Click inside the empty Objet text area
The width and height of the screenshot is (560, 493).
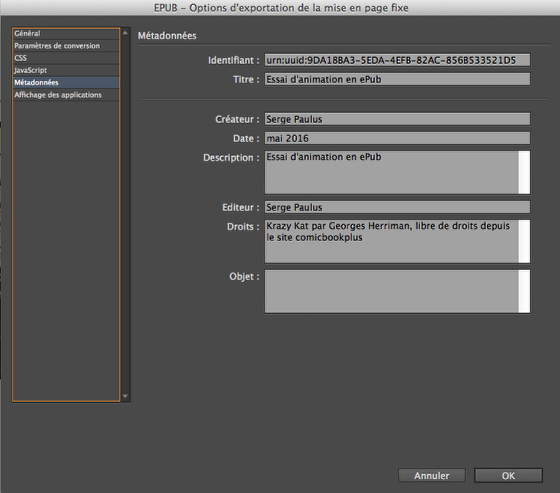(392, 292)
